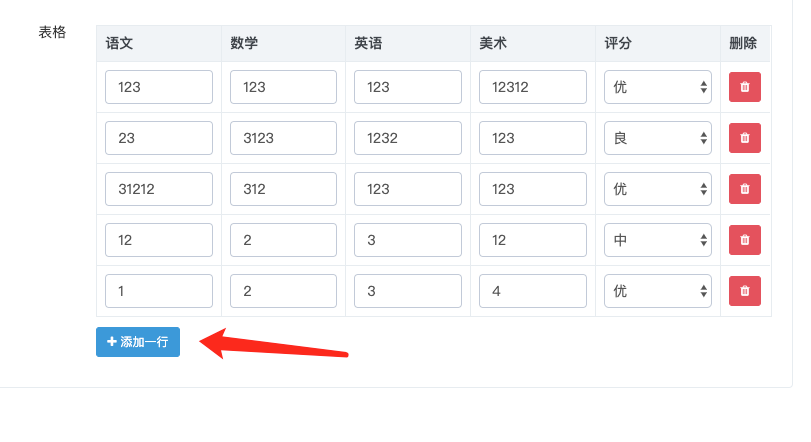This screenshot has width=811, height=442.
Task: Open 评分 dropdown in last row
Action: (x=657, y=291)
